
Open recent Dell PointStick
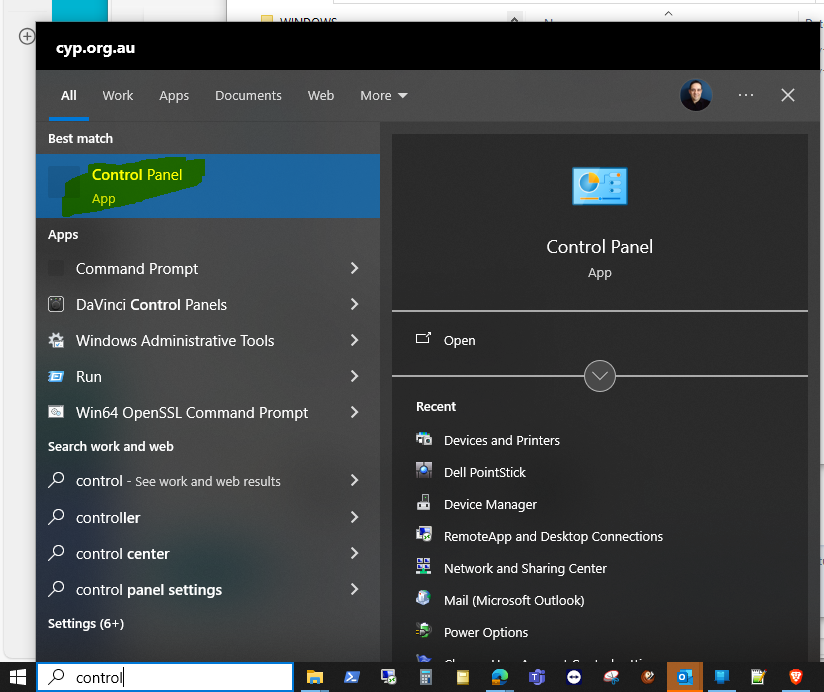485,472
